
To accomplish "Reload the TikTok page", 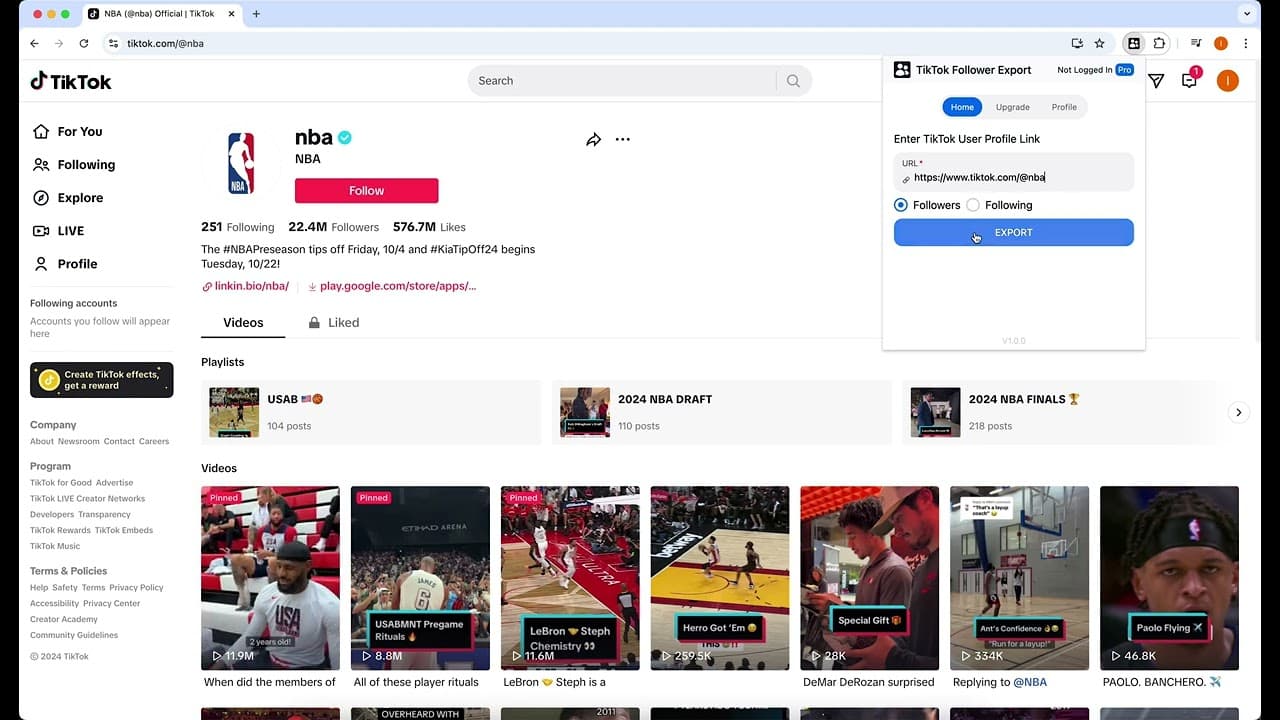I will 84,44.
